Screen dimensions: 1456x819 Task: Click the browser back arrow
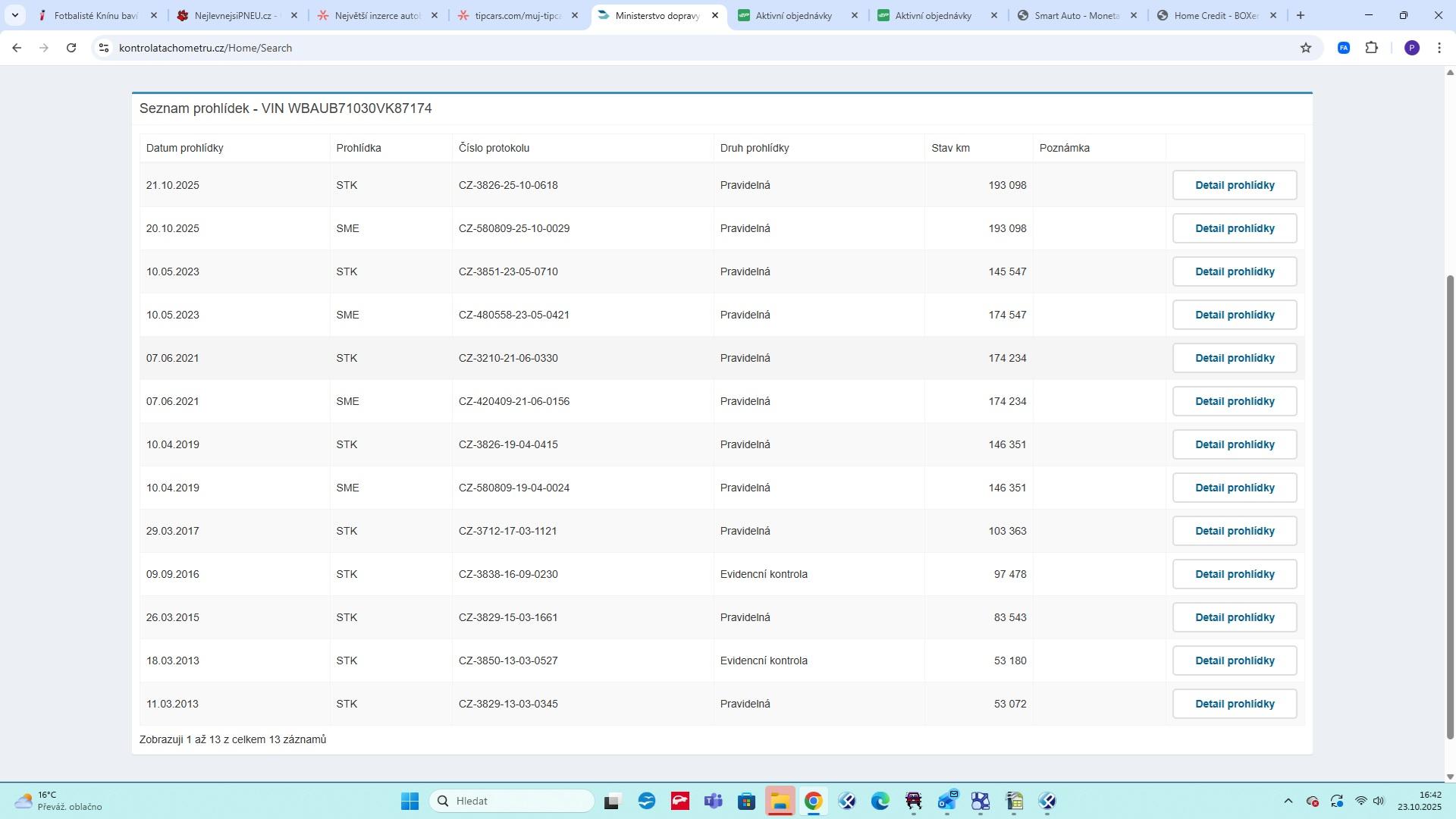click(17, 48)
